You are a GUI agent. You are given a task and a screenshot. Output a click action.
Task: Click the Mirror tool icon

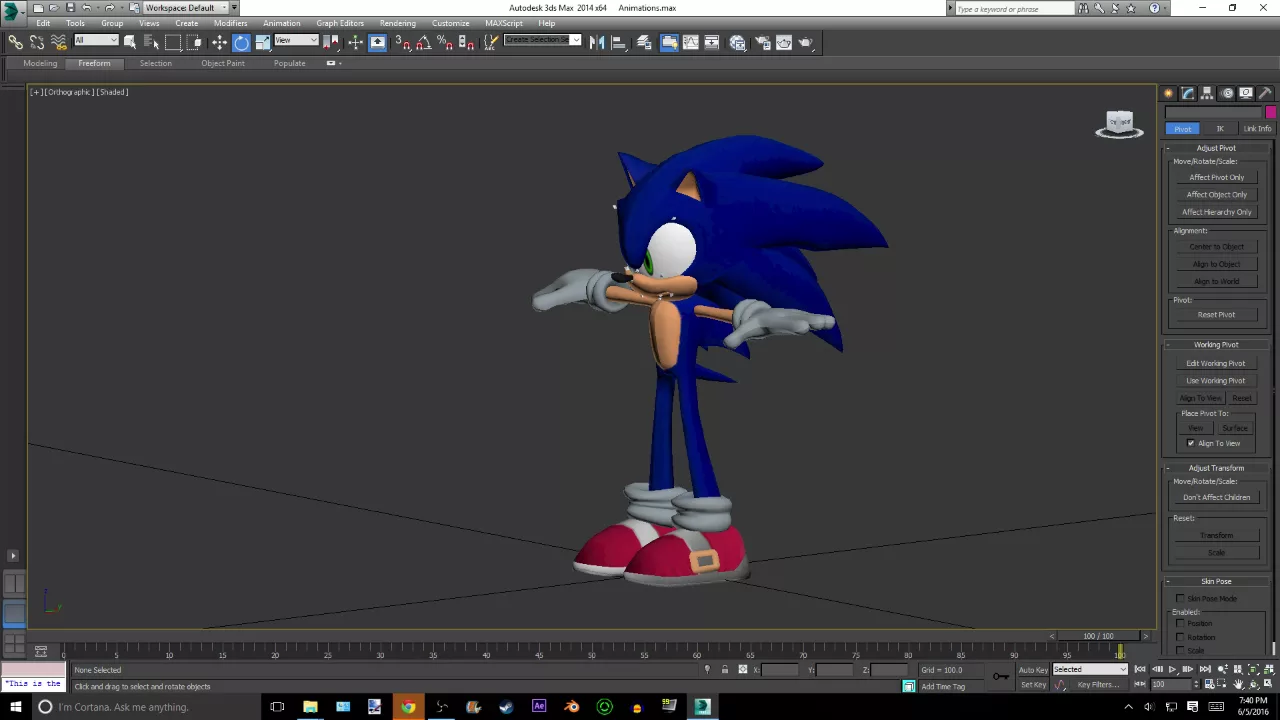point(597,42)
